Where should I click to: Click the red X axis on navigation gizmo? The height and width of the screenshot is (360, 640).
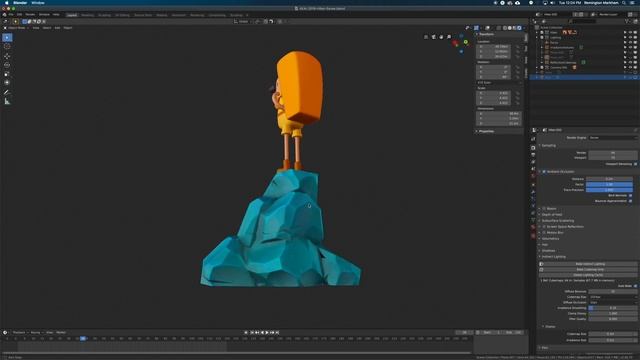click(456, 43)
